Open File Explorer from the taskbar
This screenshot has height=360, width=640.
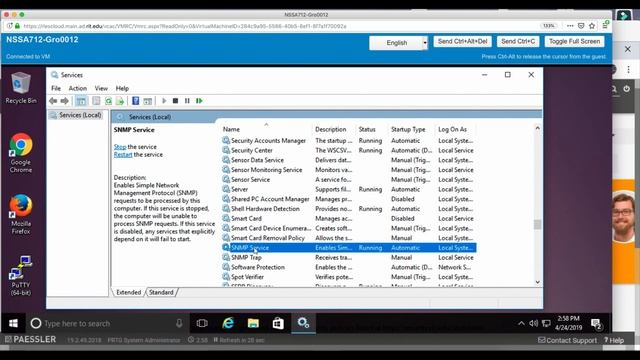point(253,323)
